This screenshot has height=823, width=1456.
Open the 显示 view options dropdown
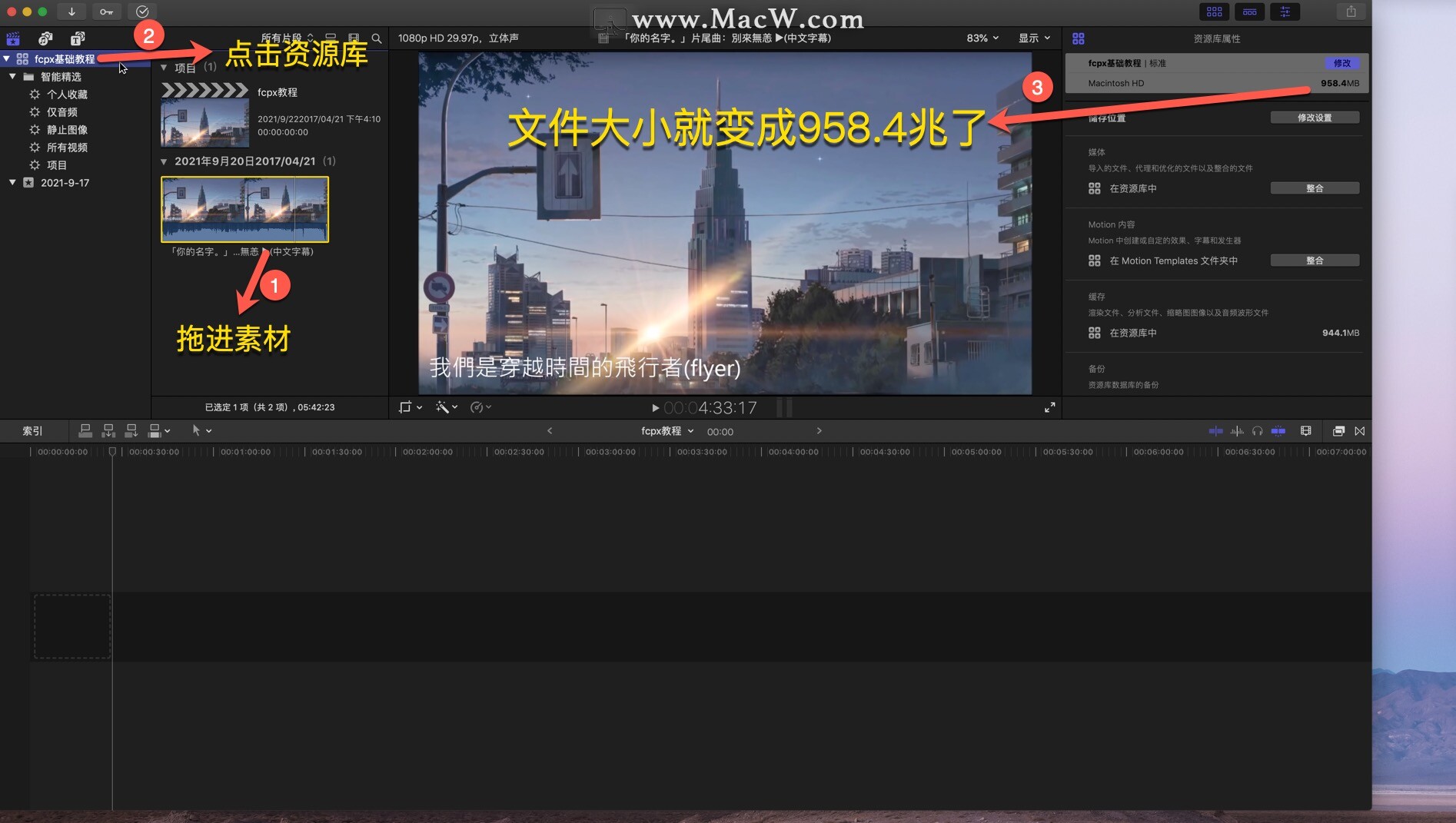pos(1034,38)
